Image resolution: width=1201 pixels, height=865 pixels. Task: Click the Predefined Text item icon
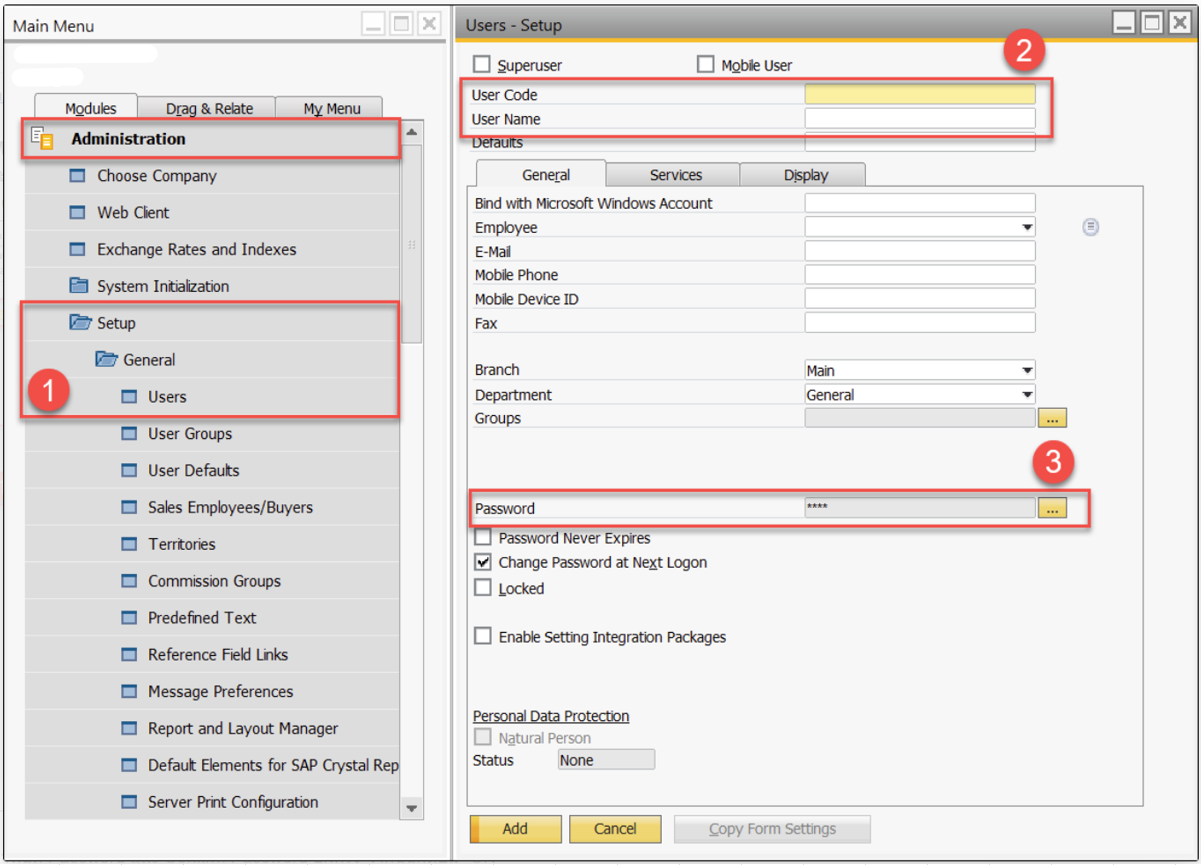pyautogui.click(x=129, y=618)
